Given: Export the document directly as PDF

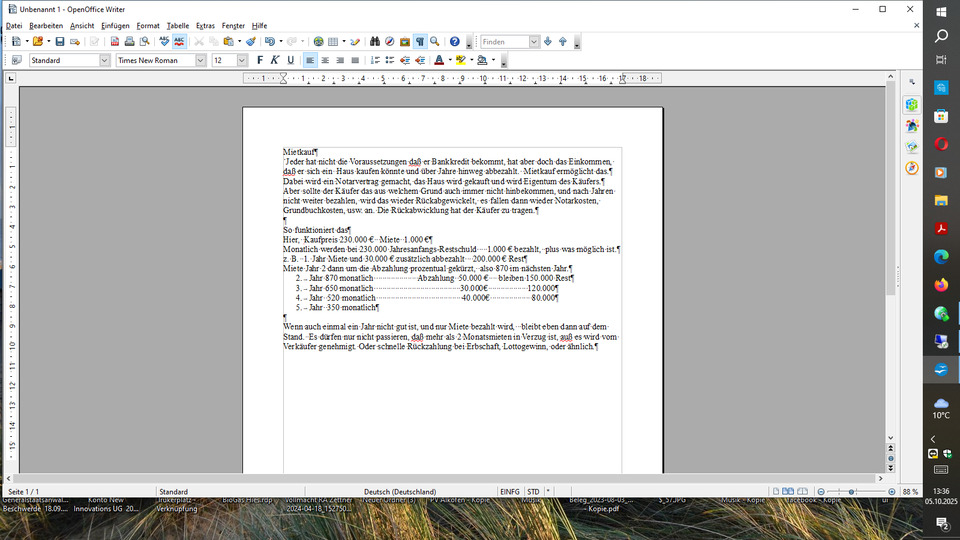Looking at the screenshot, I should [115, 42].
